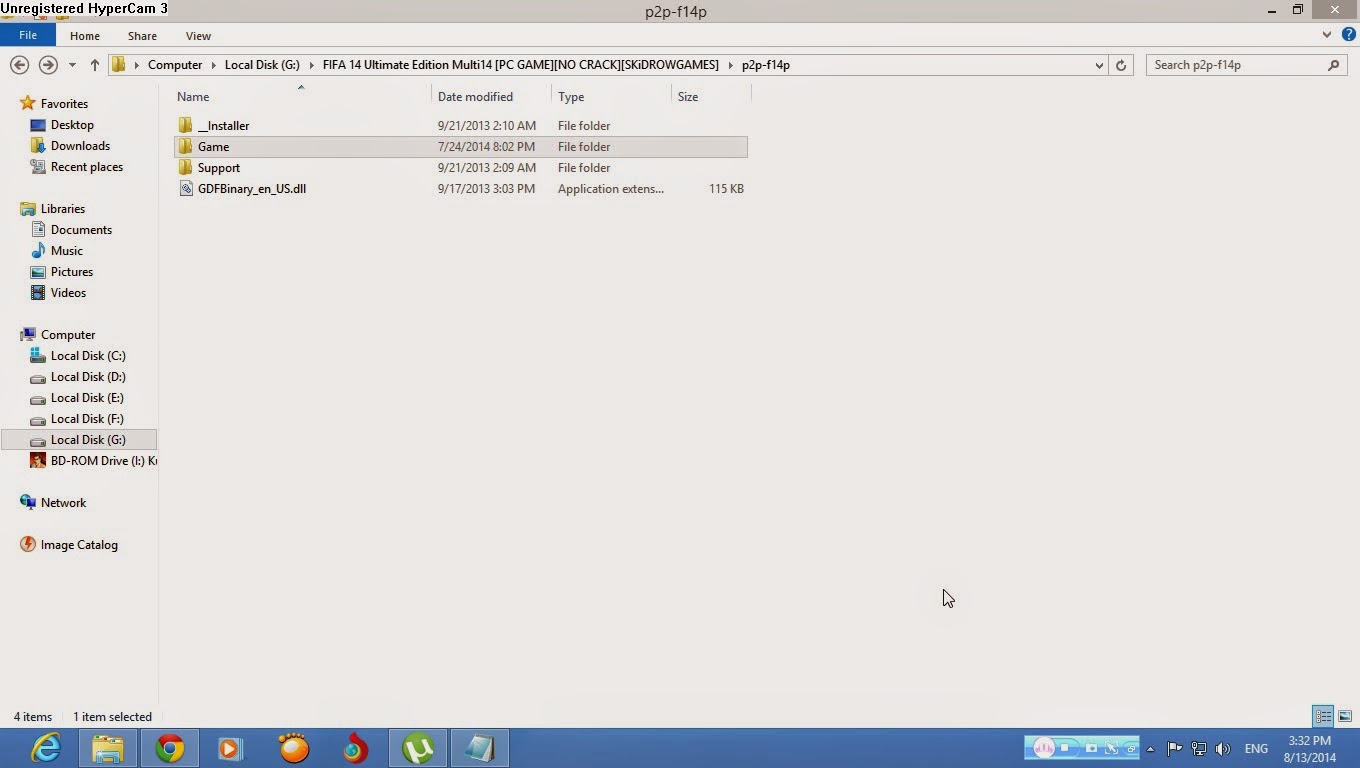Open the Music library
1360x768 pixels.
(67, 251)
